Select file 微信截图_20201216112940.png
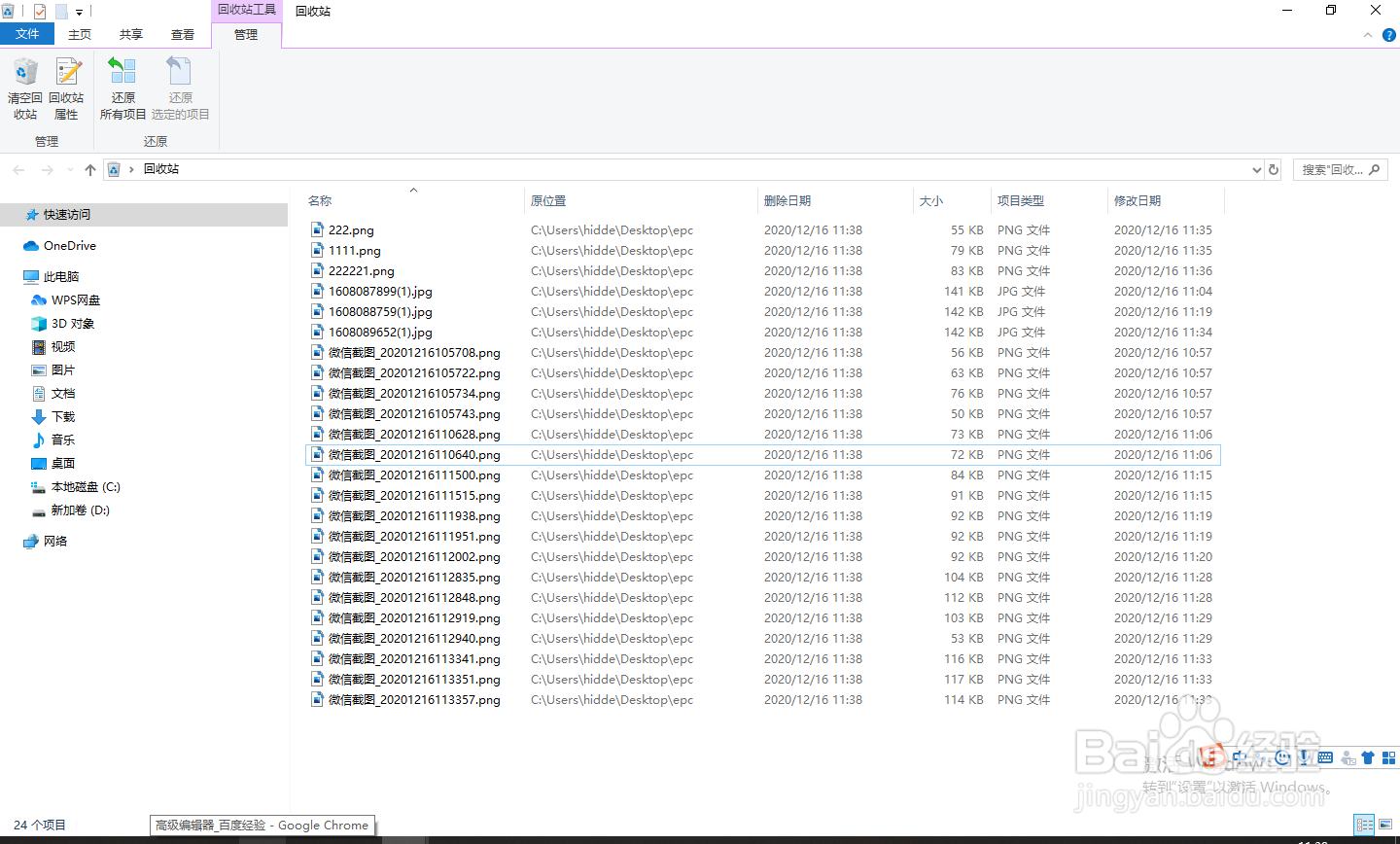This screenshot has height=844, width=1400. pos(414,639)
